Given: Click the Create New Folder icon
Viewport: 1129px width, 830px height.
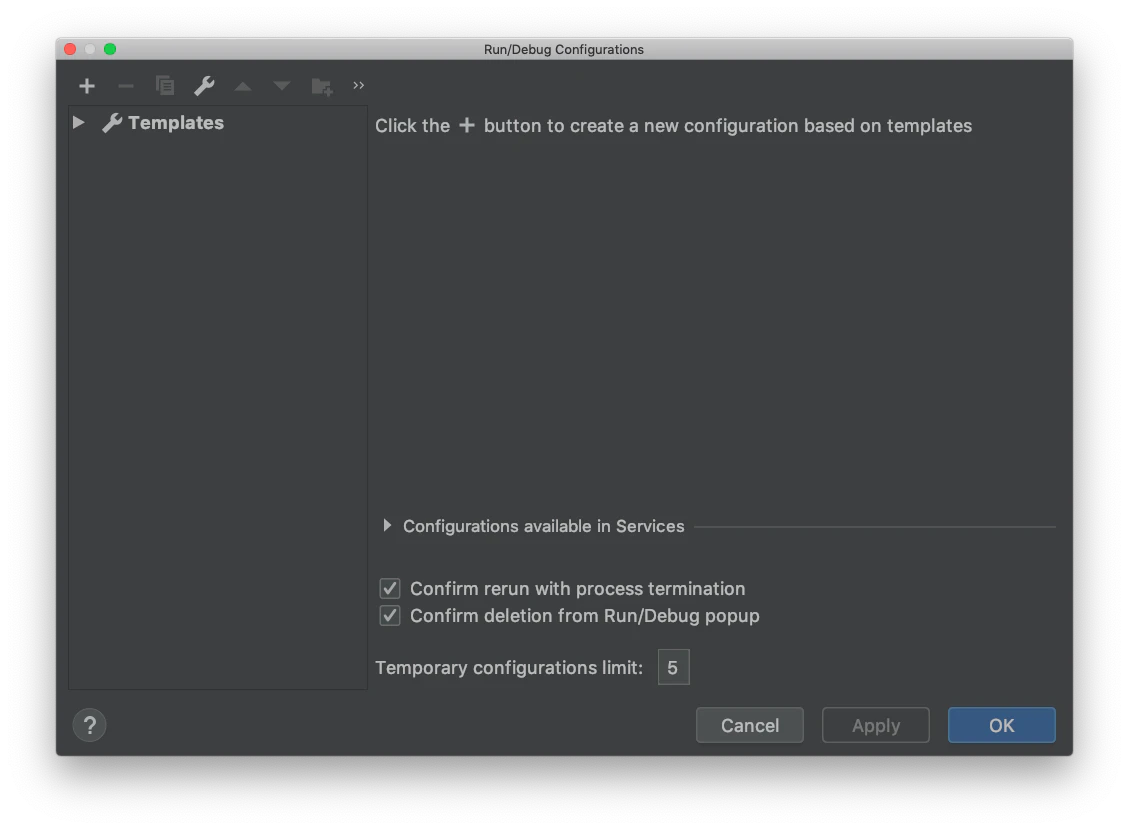Looking at the screenshot, I should click(321, 86).
